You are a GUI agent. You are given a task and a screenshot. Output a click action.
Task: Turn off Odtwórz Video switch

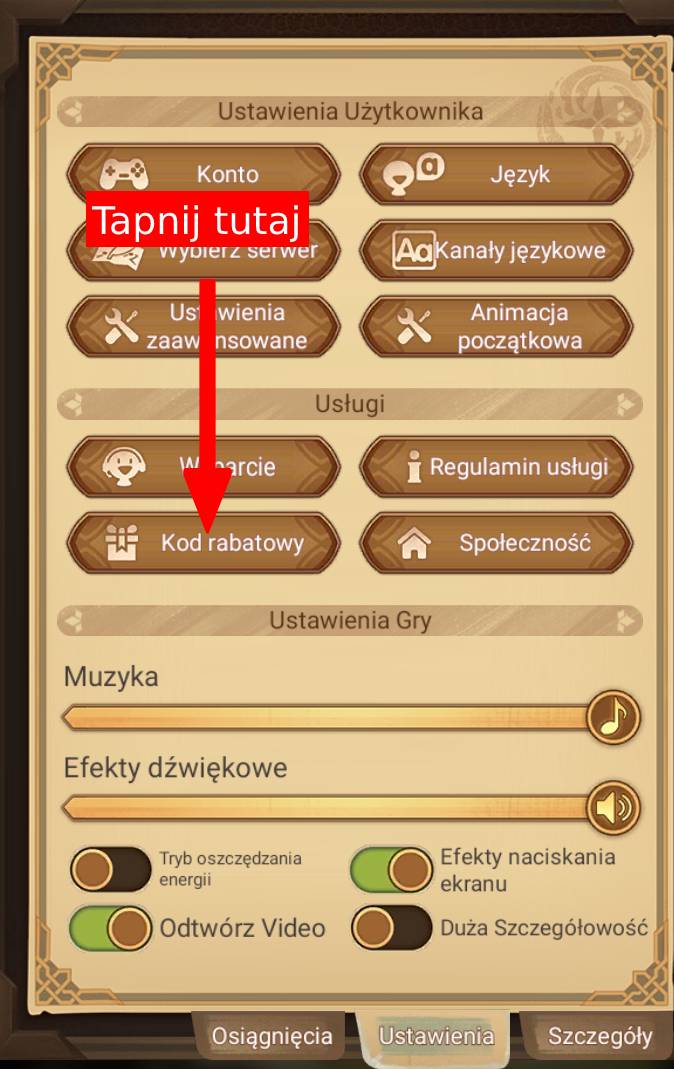[x=110, y=928]
